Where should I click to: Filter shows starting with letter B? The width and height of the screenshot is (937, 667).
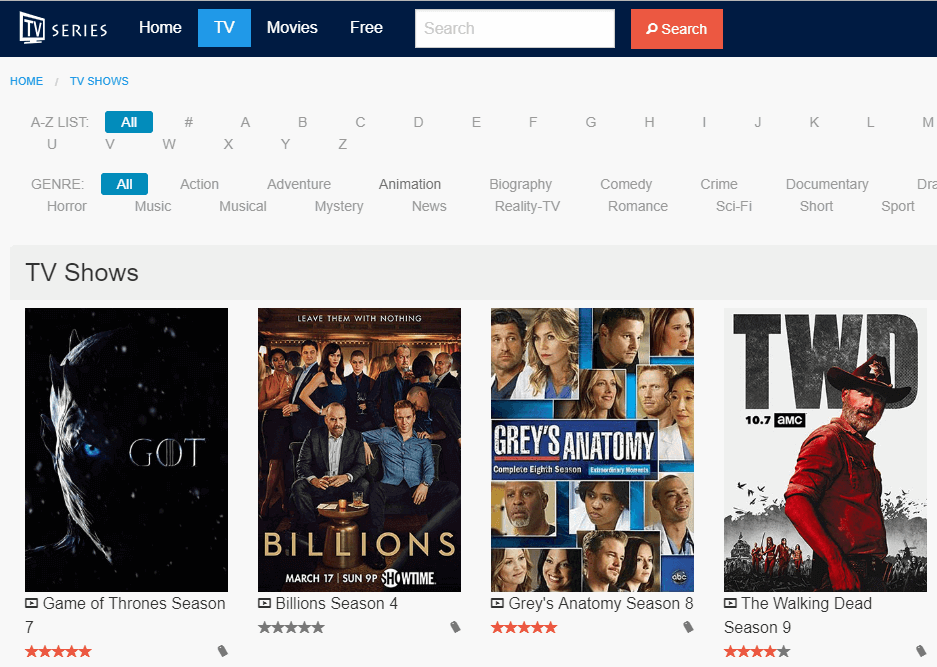pyautogui.click(x=302, y=123)
